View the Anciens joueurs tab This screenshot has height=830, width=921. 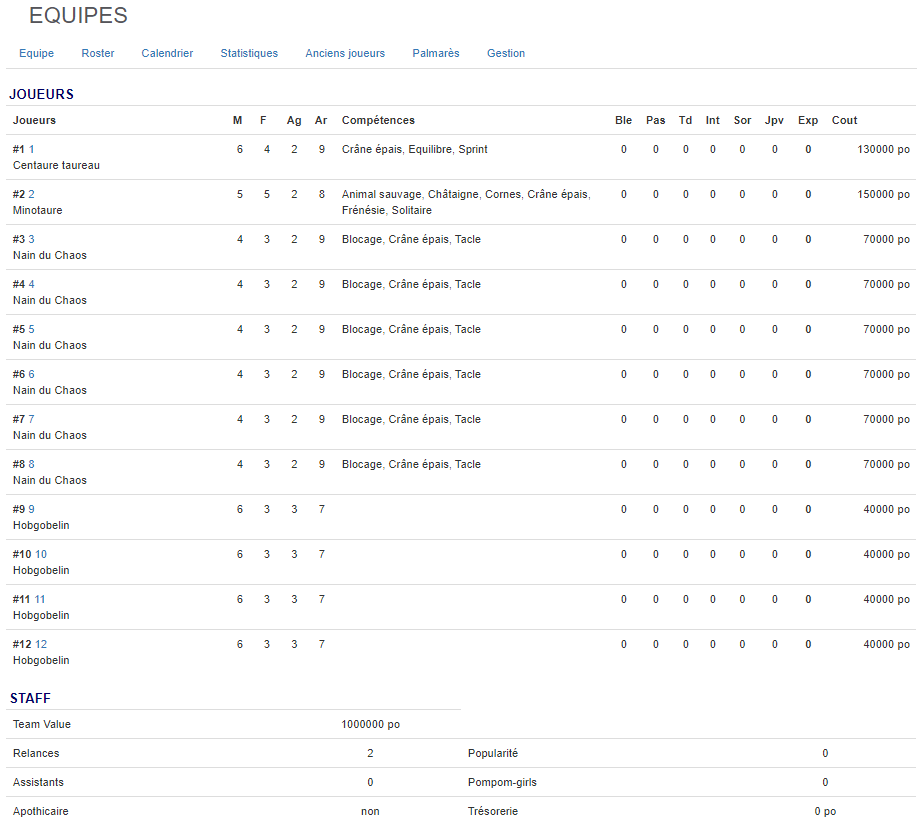point(345,53)
